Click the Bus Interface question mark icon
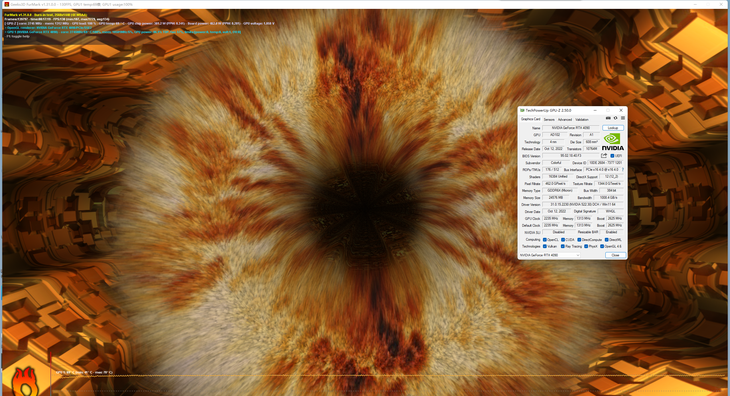Image resolution: width=730 pixels, height=396 pixels. (x=623, y=170)
